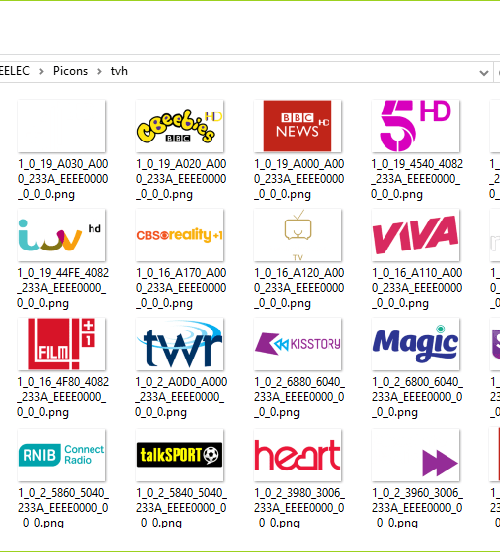The height and width of the screenshot is (552, 500).
Task: Click file name 1_0_2_6880_6040_233A_EEEE0000_0_0_0.png
Action: click(299, 397)
